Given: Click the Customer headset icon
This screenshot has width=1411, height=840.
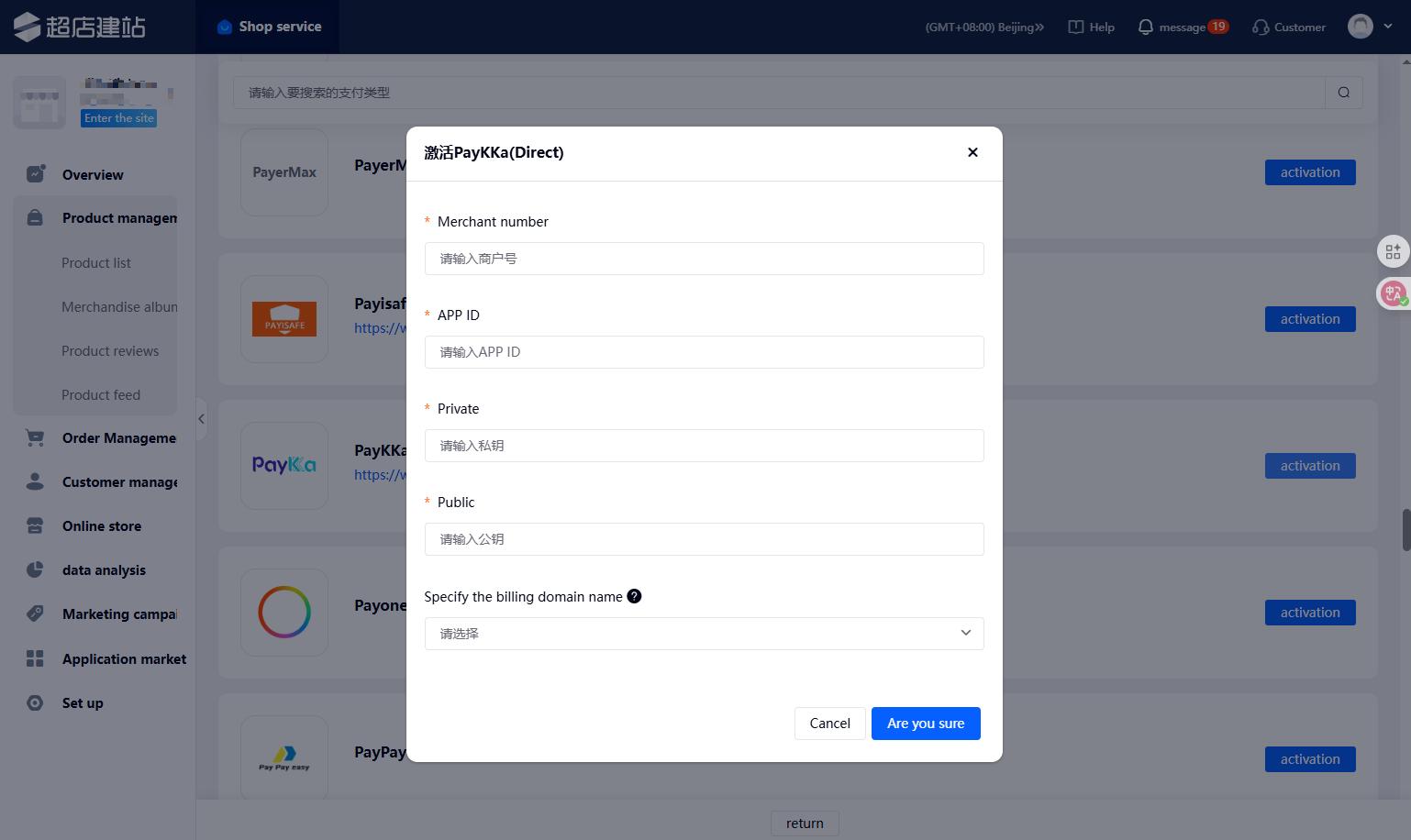Looking at the screenshot, I should pos(1261,28).
